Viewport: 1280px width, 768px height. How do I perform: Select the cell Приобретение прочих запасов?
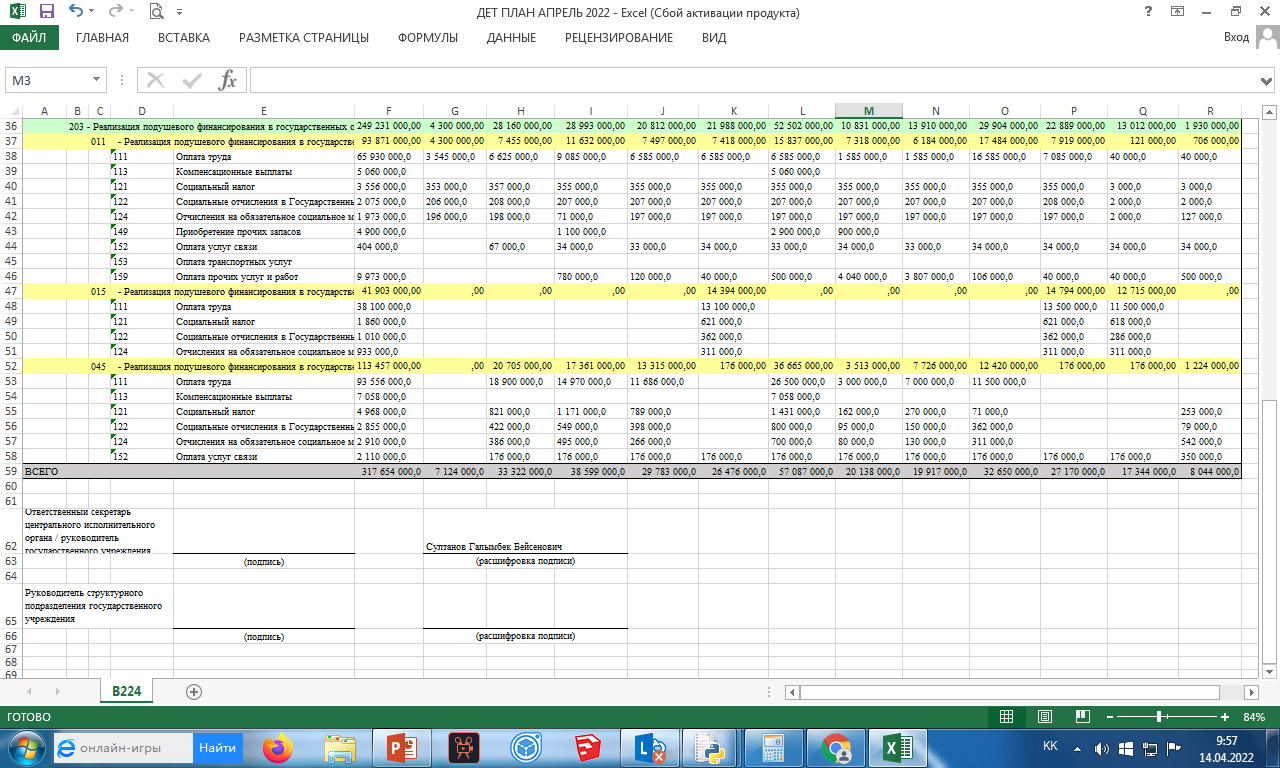(264, 231)
